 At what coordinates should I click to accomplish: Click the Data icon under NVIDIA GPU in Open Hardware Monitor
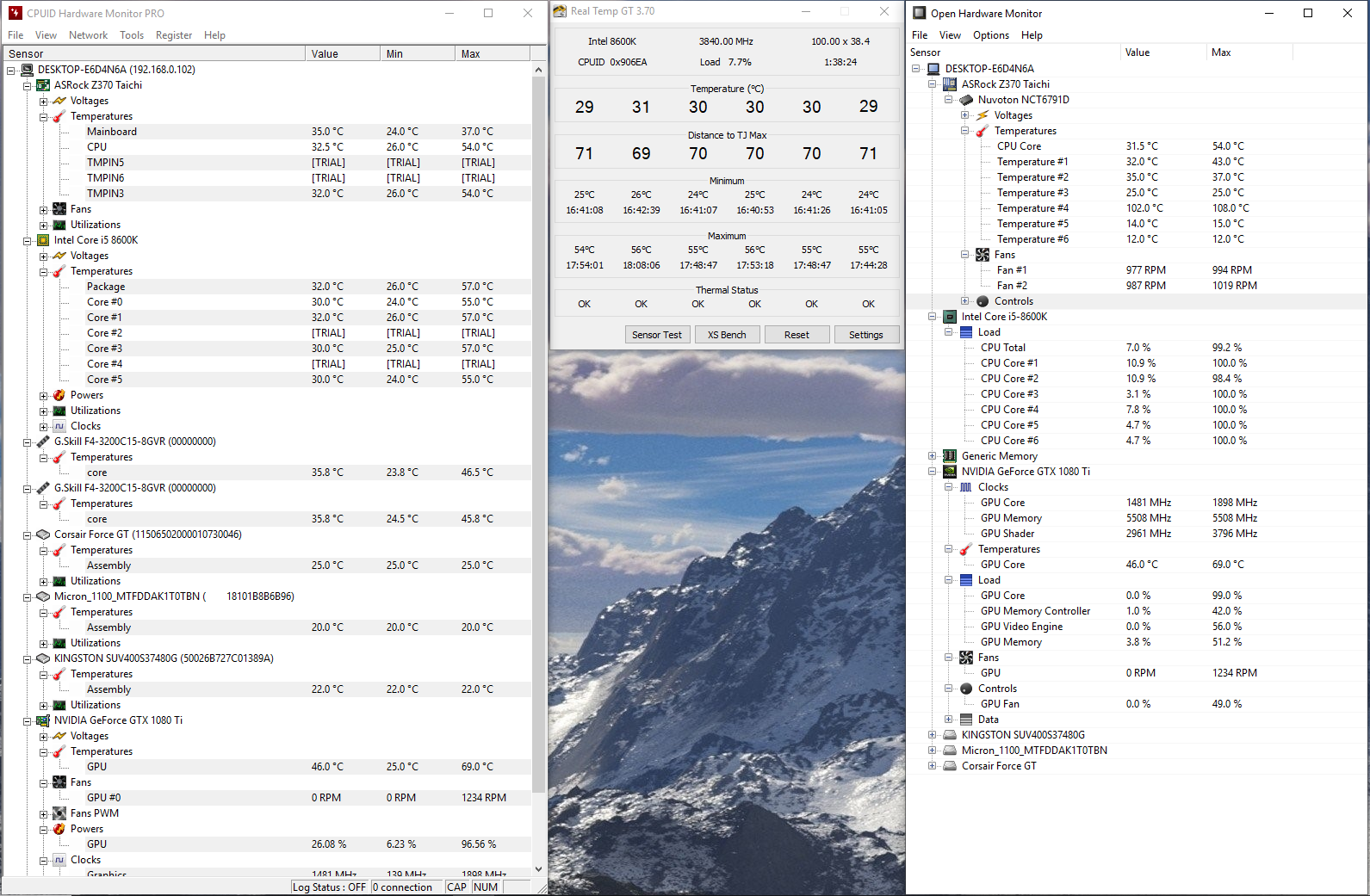966,720
